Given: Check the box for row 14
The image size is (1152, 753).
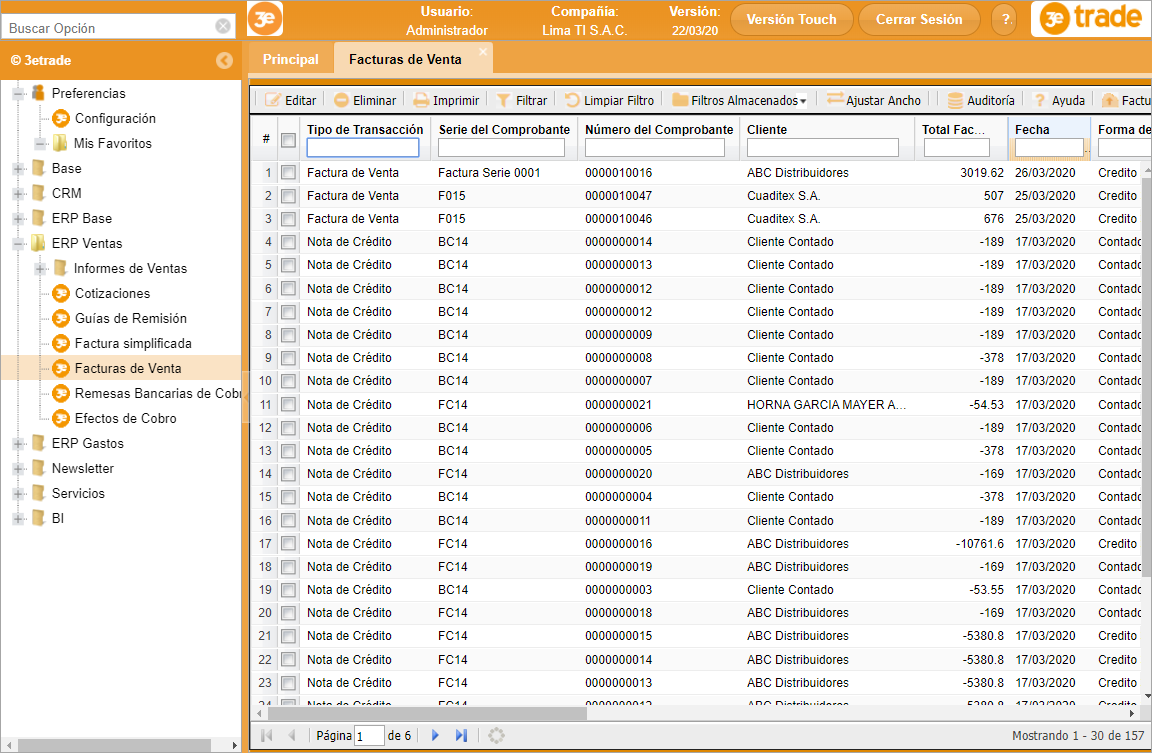Looking at the screenshot, I should pos(288,474).
